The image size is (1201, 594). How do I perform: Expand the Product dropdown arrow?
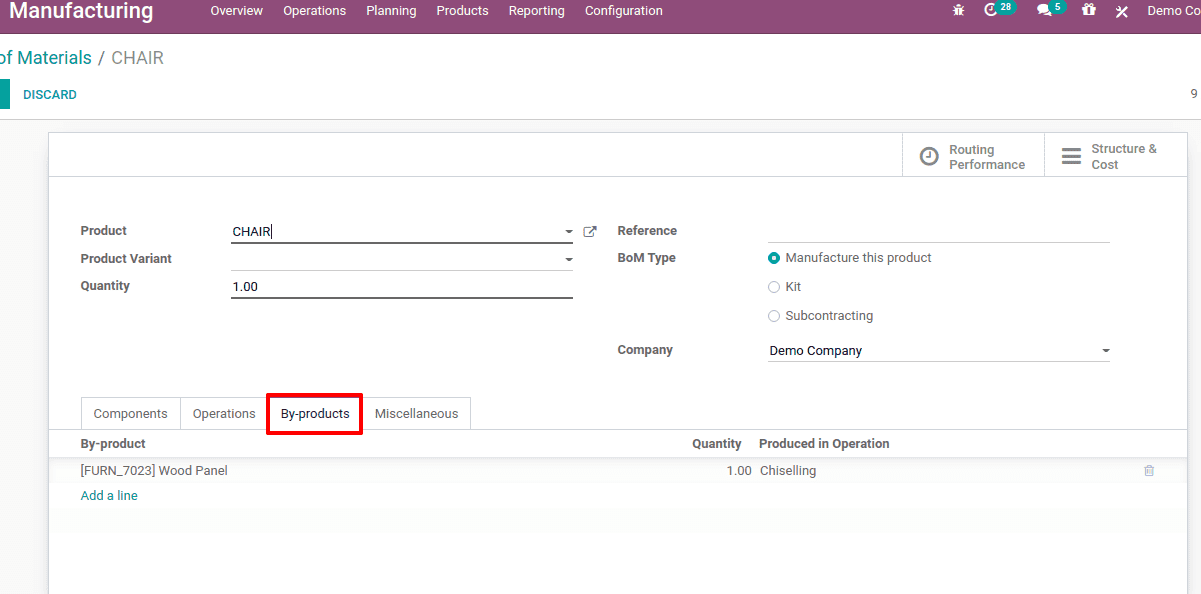click(x=568, y=232)
